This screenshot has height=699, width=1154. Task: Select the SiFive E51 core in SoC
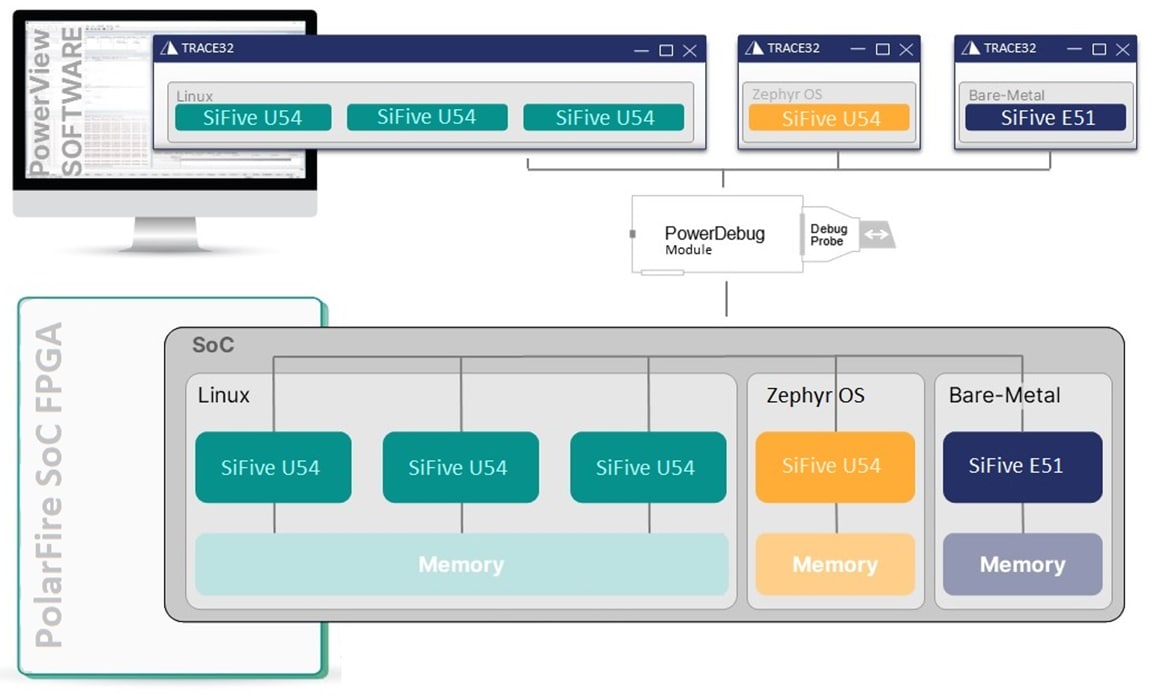[x=1022, y=467]
